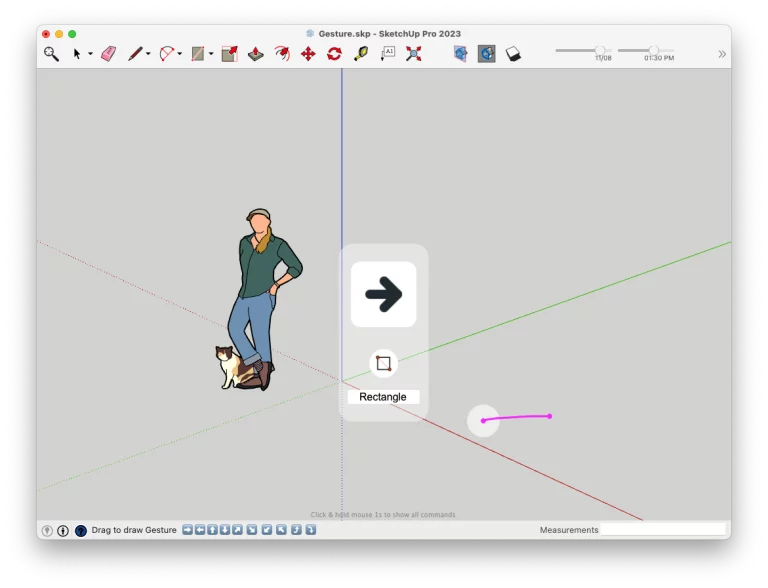Adjust the shadow time slider at 01:30 PM
The height and width of the screenshot is (588, 768).
pyautogui.click(x=653, y=50)
